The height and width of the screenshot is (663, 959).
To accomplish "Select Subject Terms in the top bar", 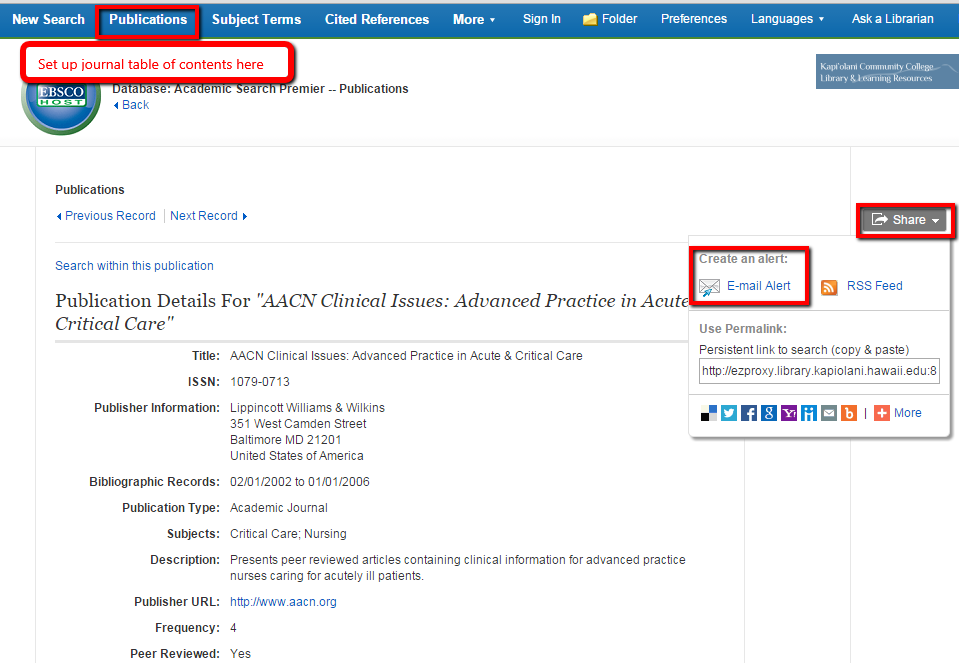I will coord(256,20).
